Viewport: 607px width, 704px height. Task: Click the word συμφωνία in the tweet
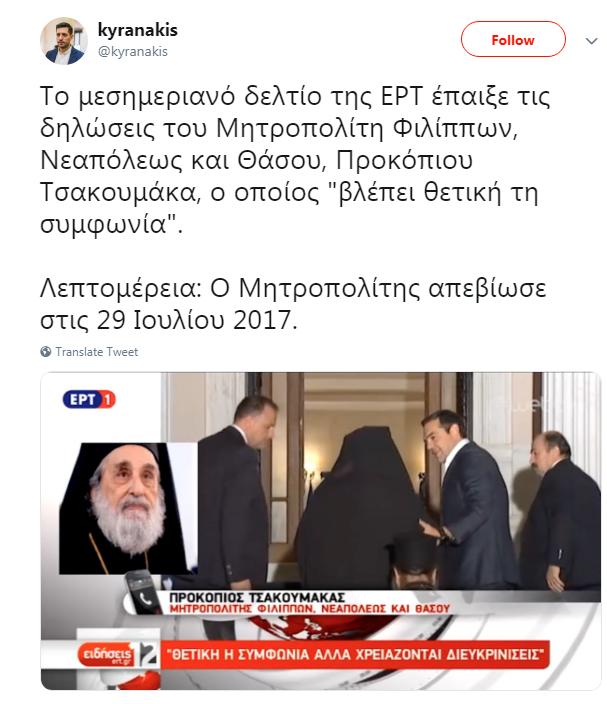pyautogui.click(x=103, y=224)
